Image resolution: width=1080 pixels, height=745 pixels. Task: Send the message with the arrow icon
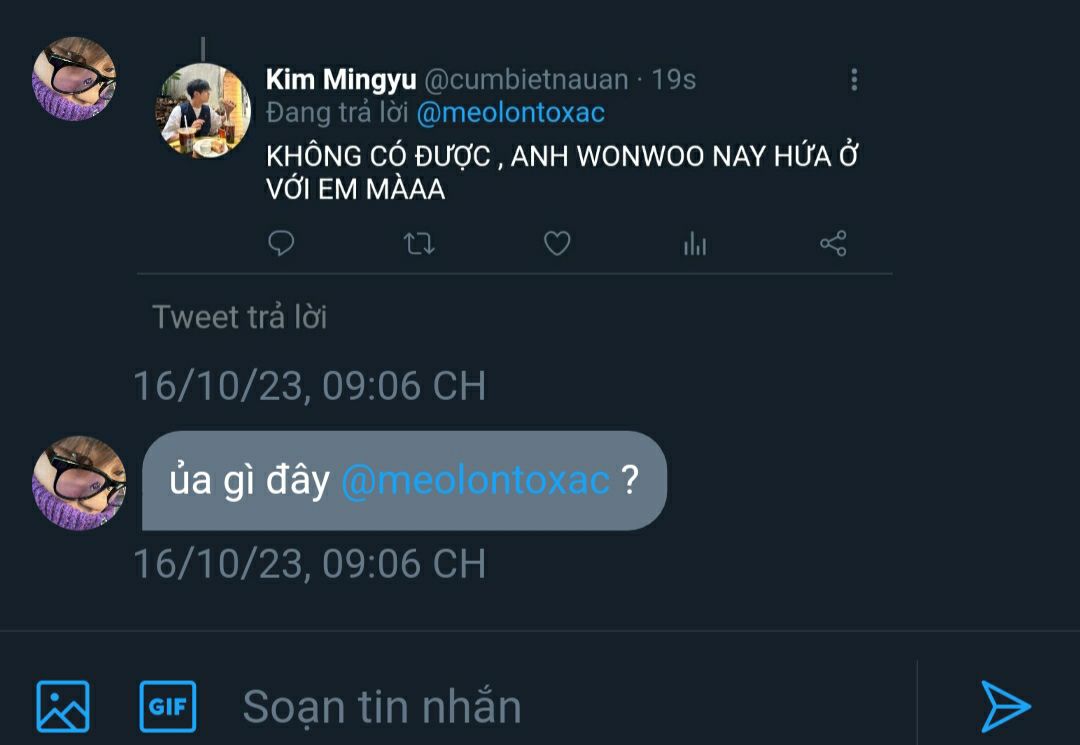click(1005, 706)
